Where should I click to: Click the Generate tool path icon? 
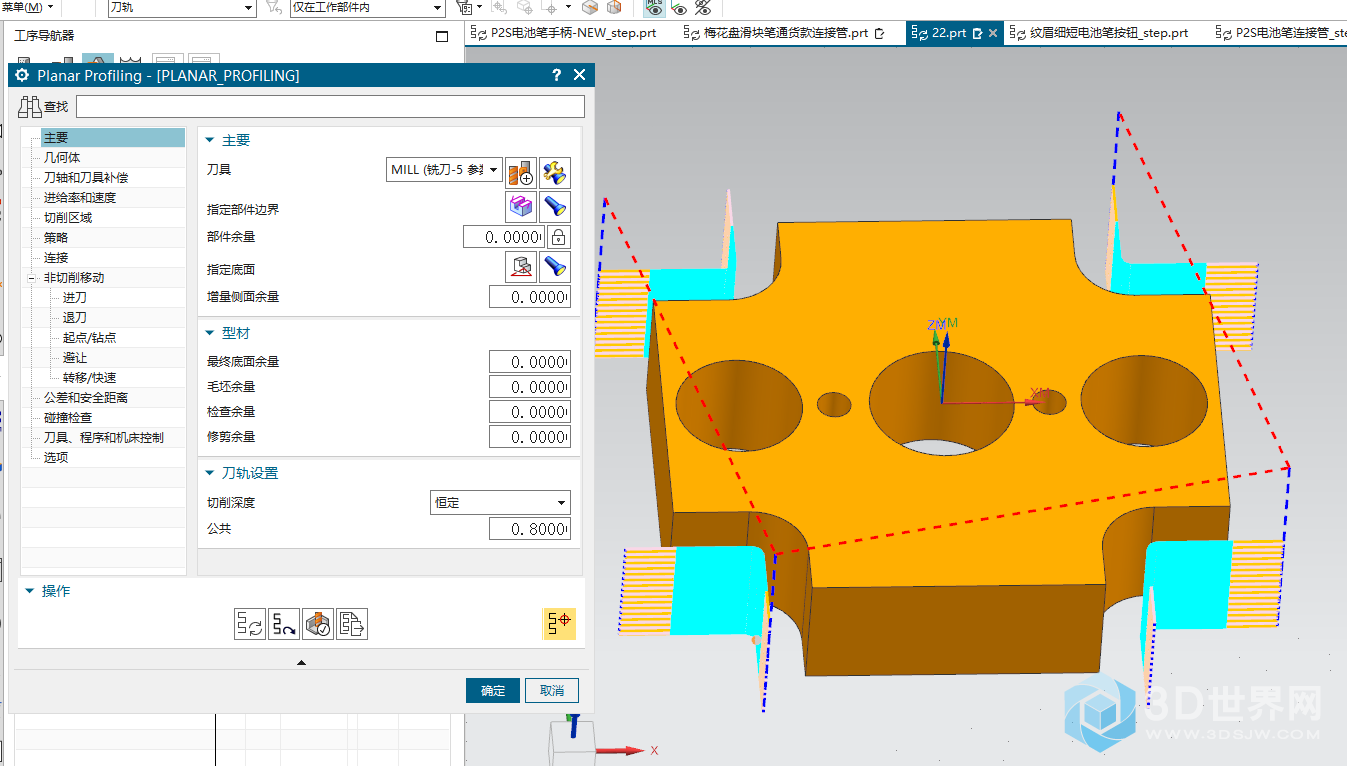[250, 624]
